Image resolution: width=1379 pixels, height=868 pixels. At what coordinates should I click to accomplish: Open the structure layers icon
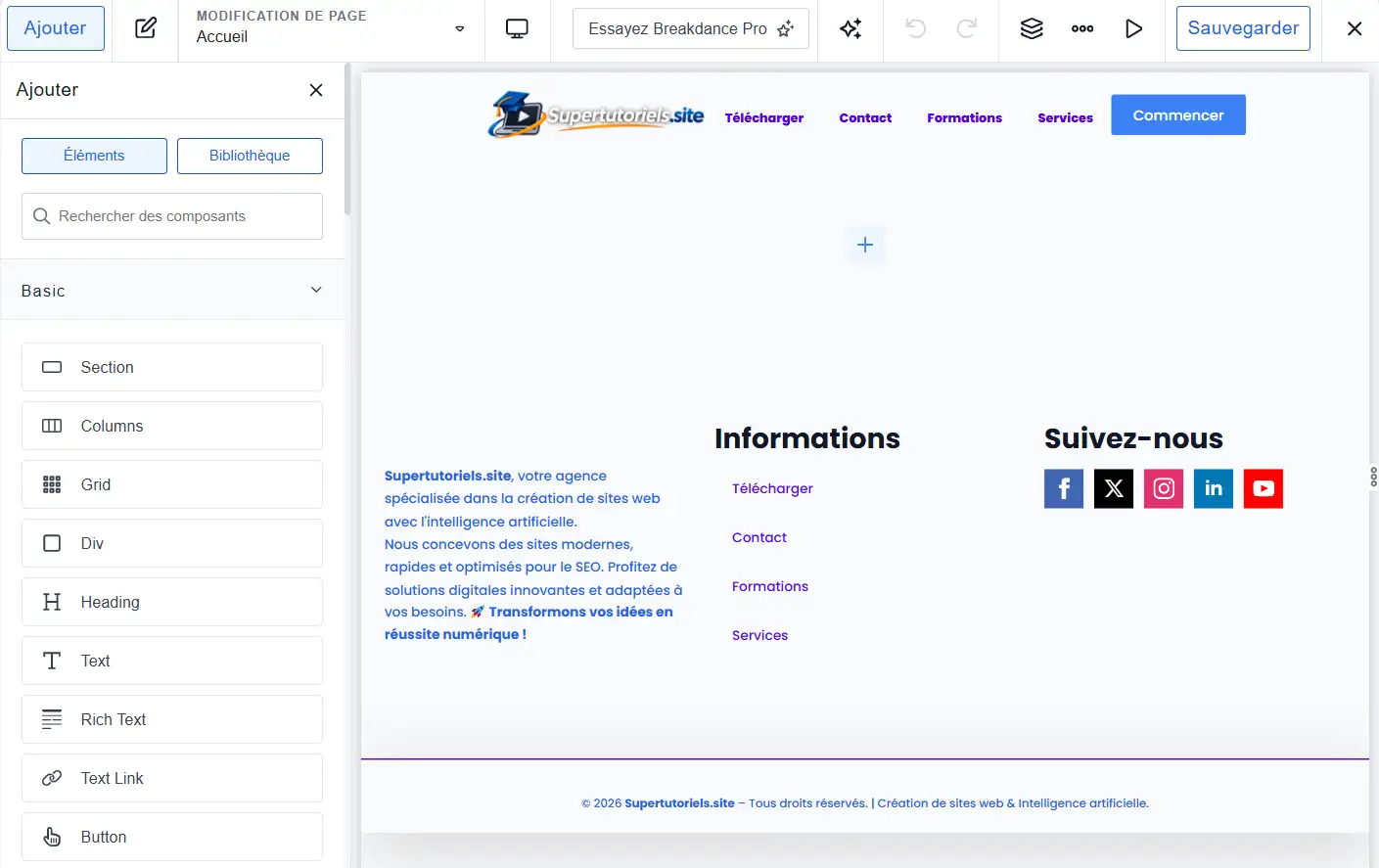pos(1032,28)
